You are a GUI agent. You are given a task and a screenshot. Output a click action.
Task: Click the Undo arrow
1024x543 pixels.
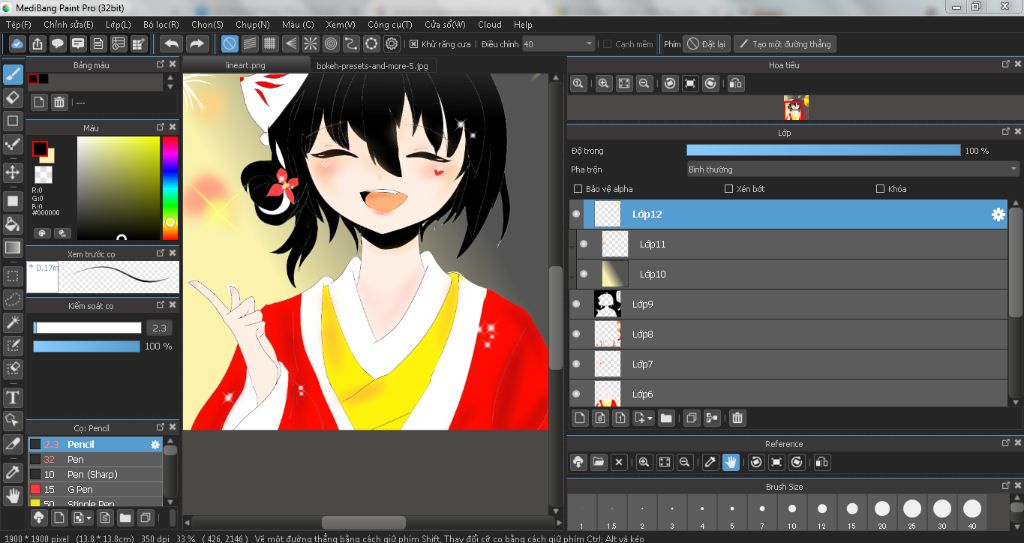click(x=172, y=44)
